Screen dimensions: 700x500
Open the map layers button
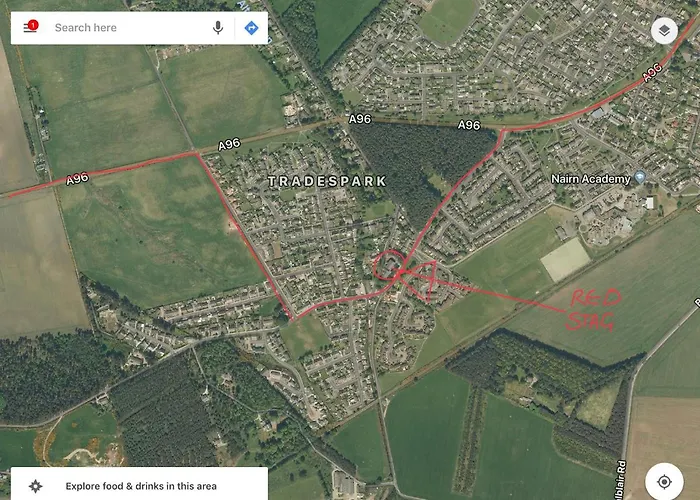(x=664, y=30)
